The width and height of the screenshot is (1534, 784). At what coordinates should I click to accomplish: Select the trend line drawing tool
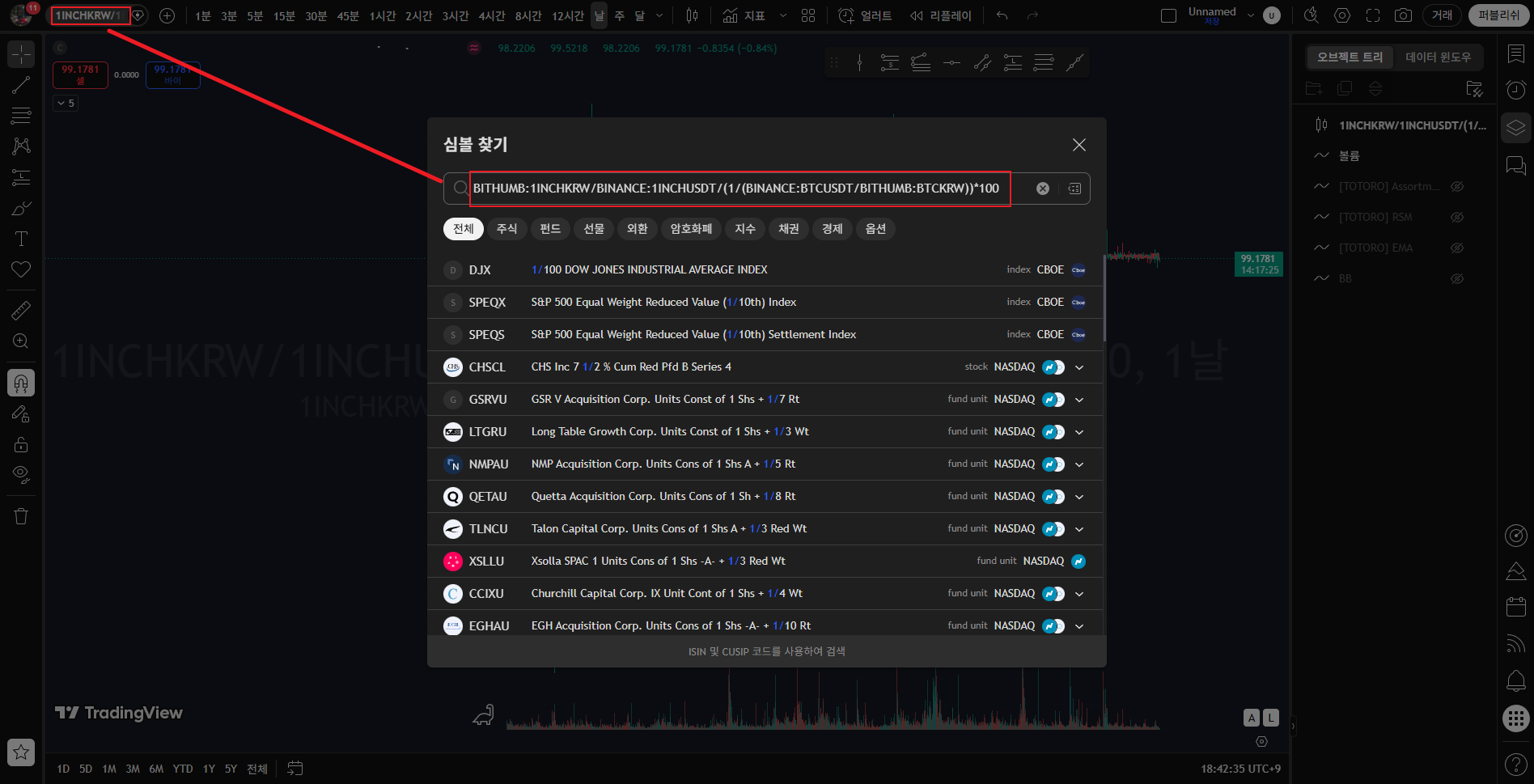point(21,85)
